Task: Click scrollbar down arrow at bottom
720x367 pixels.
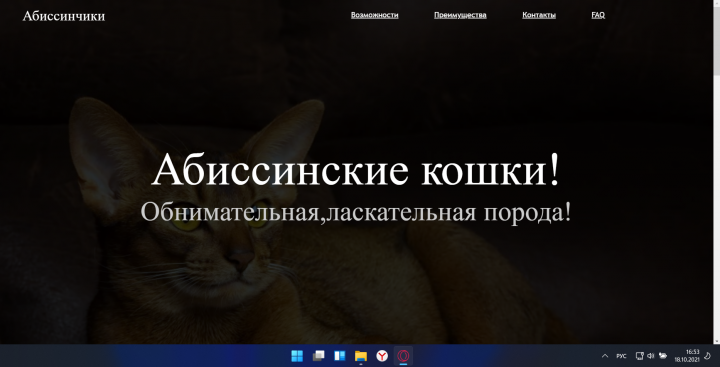Action: coord(716,340)
